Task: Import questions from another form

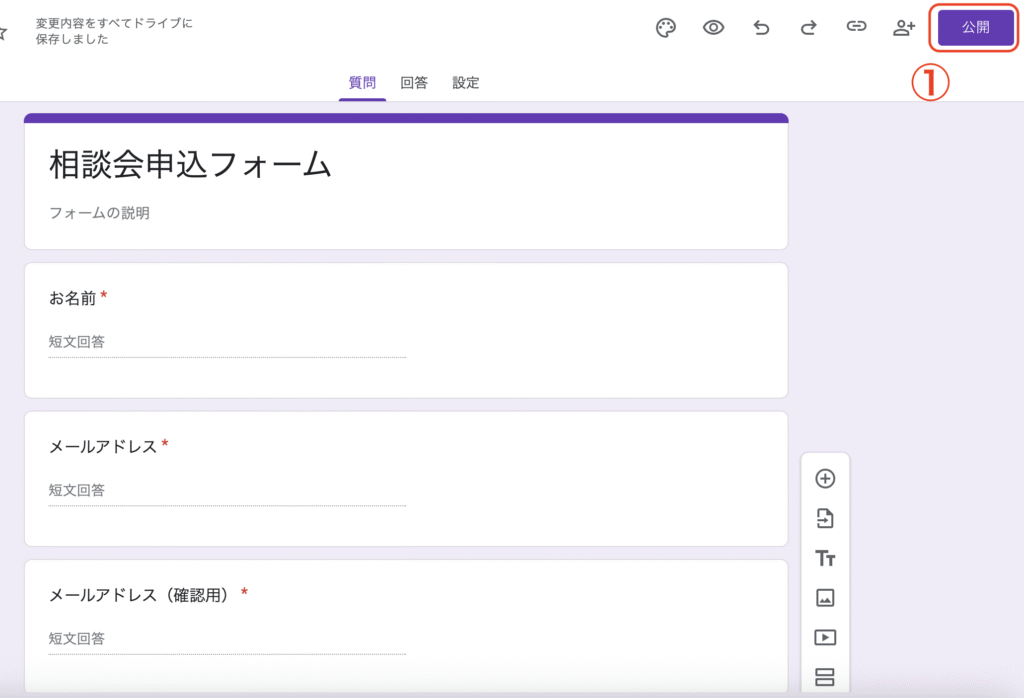Action: click(x=825, y=518)
